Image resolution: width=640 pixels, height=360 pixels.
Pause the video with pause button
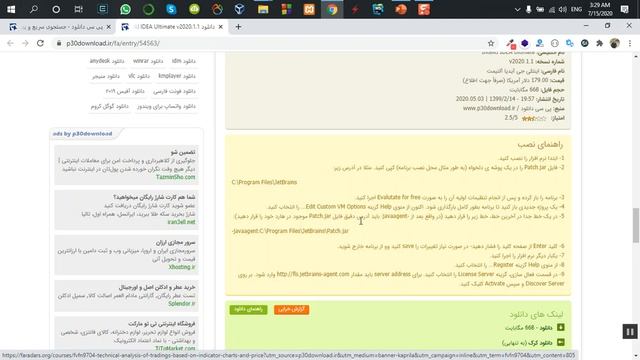point(630,332)
